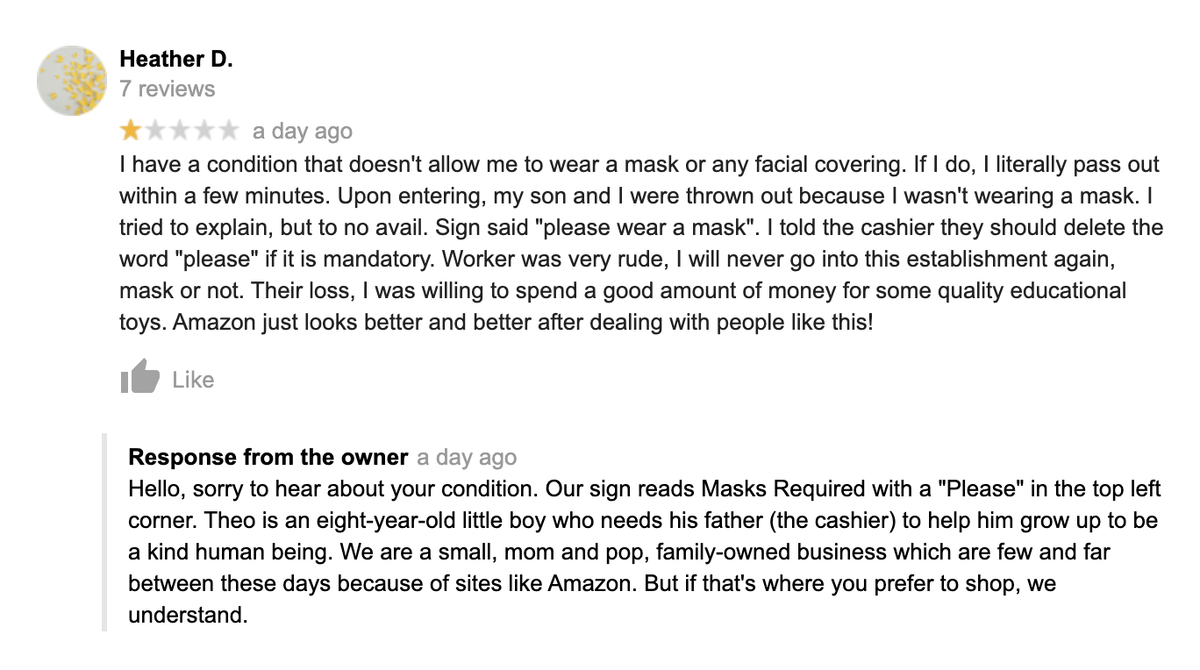Click the first line of Heather's review text
The width and height of the screenshot is (1200, 670).
(640, 164)
